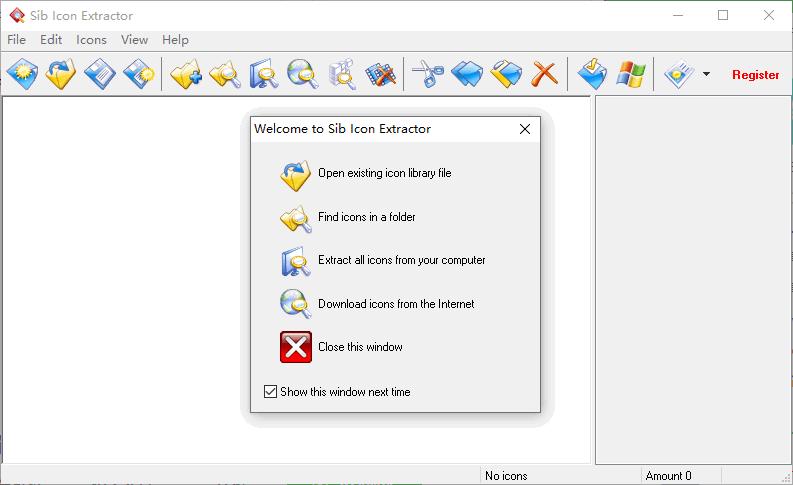Click the red Register link
This screenshot has height=485, width=793.
coord(755,75)
